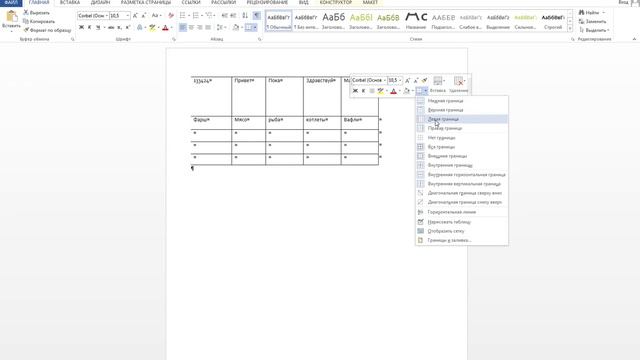Open Выделить (Select) dropdown
640x360 pixels.
click(594, 30)
